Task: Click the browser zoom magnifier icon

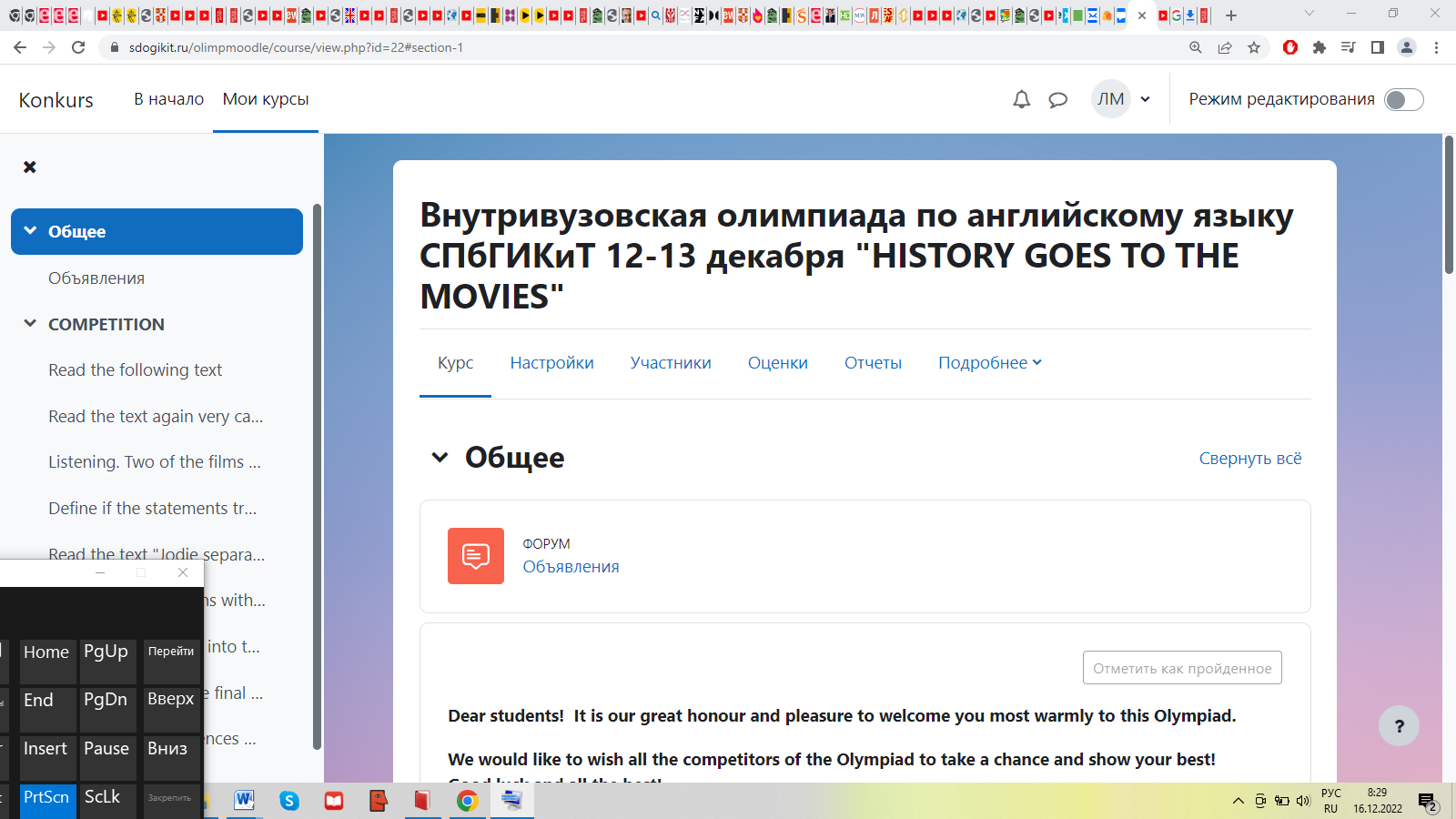Action: click(1196, 47)
